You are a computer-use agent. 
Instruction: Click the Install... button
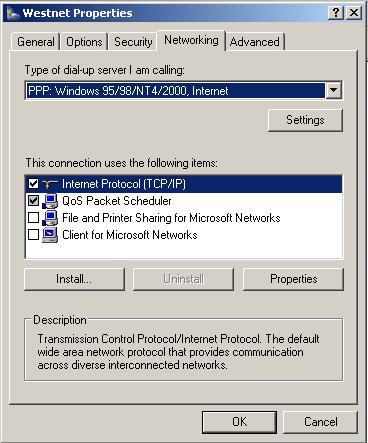point(74,279)
